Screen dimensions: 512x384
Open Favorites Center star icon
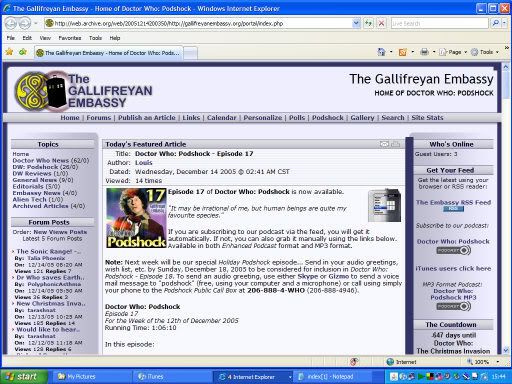click(9, 52)
